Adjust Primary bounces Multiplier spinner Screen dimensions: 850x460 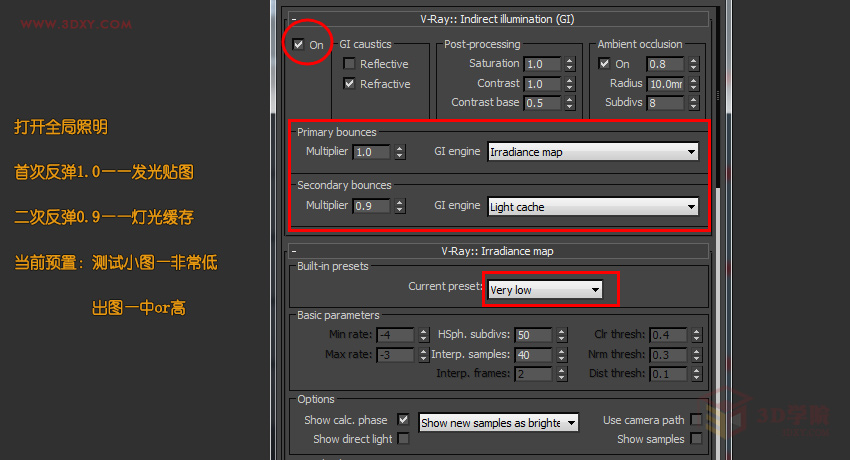[x=400, y=152]
